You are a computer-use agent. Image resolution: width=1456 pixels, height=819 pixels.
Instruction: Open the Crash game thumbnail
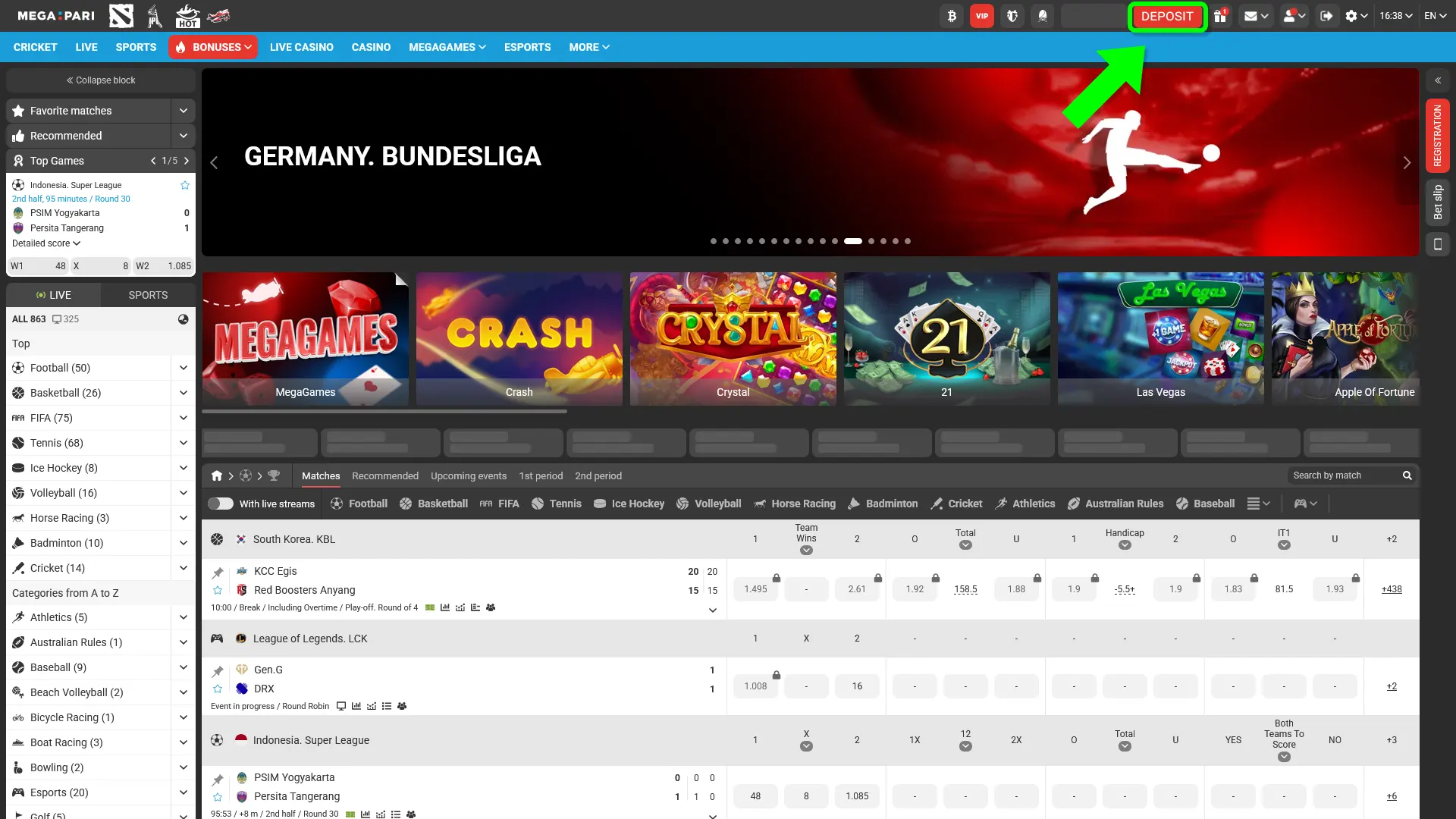click(x=519, y=339)
